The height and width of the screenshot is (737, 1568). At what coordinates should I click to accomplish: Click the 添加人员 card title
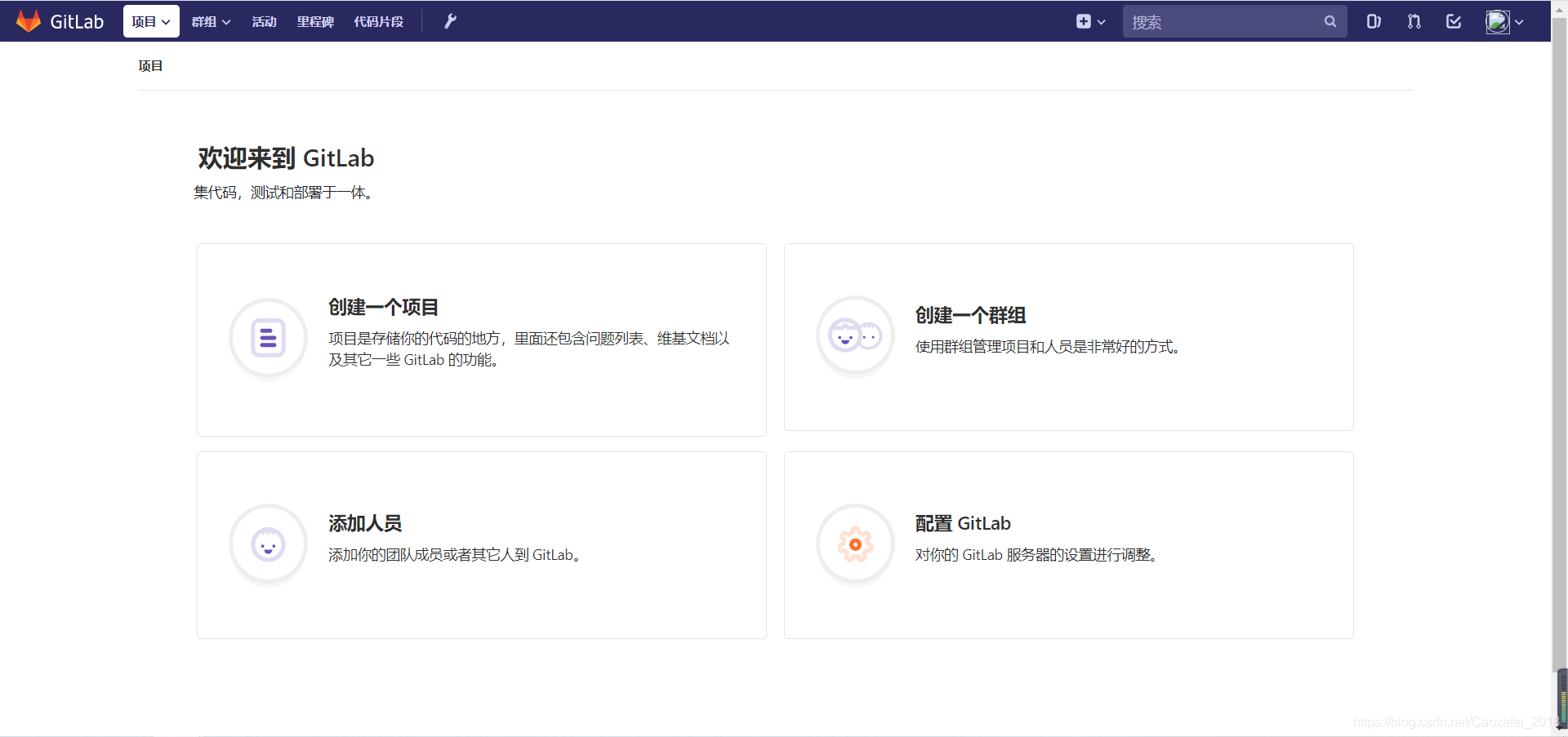point(365,523)
